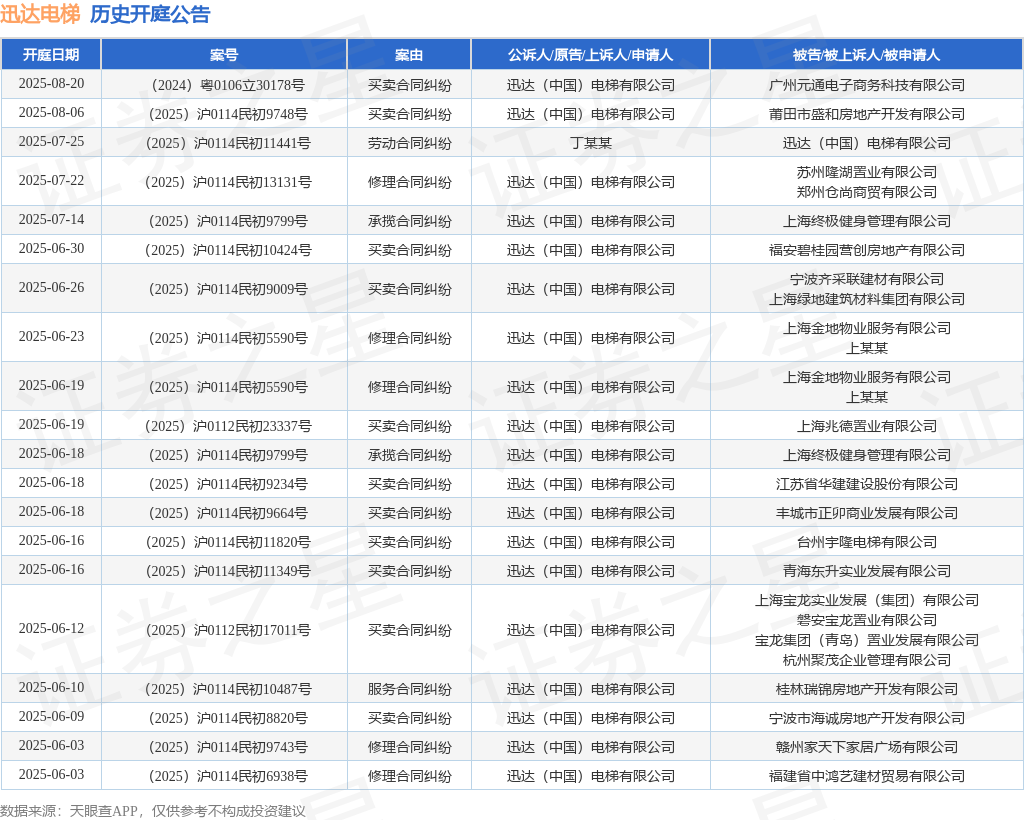Click the 数据来源 天眼查APP footer note
1024x820 pixels.
152,811
